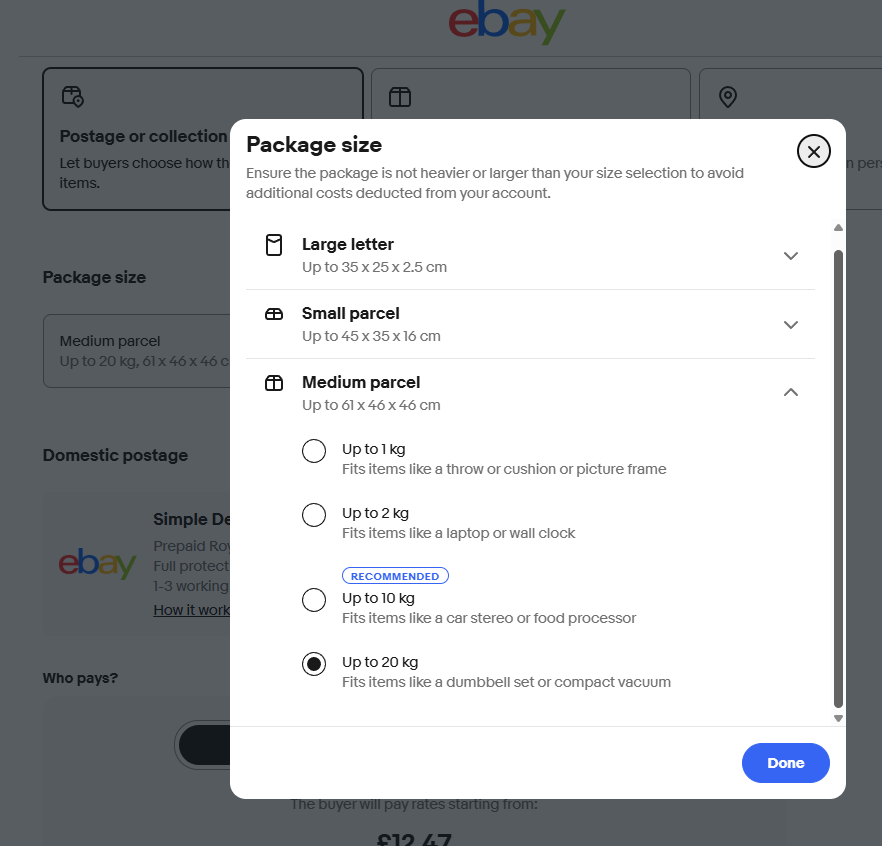Open the How it works link
This screenshot has height=846, width=882.
point(191,610)
